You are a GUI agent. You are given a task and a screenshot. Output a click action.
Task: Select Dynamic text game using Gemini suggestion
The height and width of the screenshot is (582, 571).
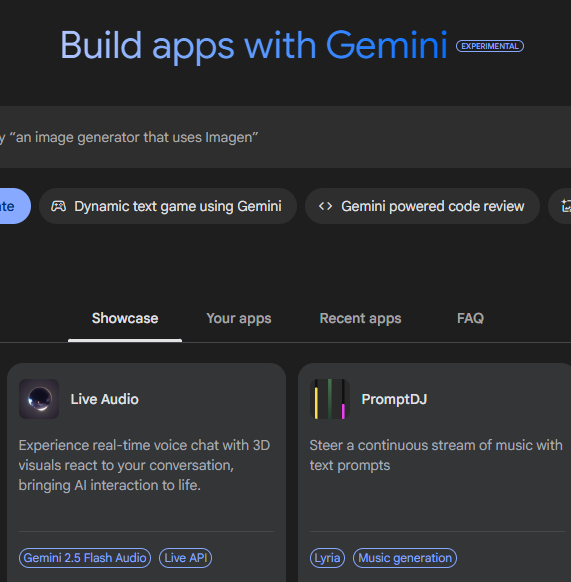(x=168, y=206)
